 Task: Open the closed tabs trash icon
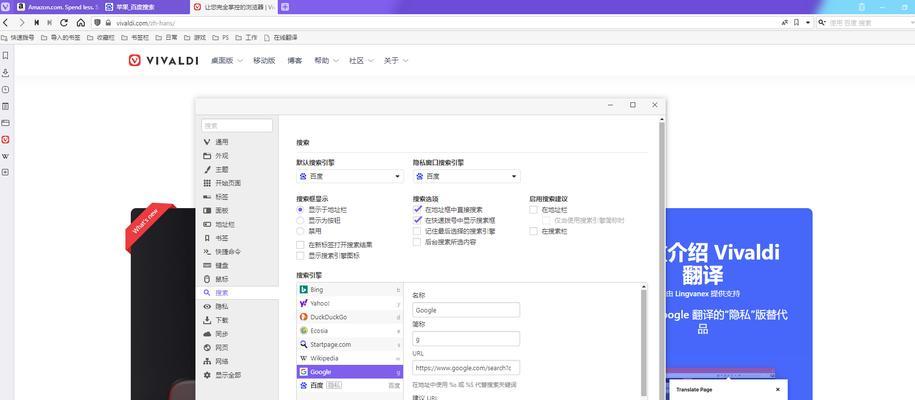click(x=862, y=7)
